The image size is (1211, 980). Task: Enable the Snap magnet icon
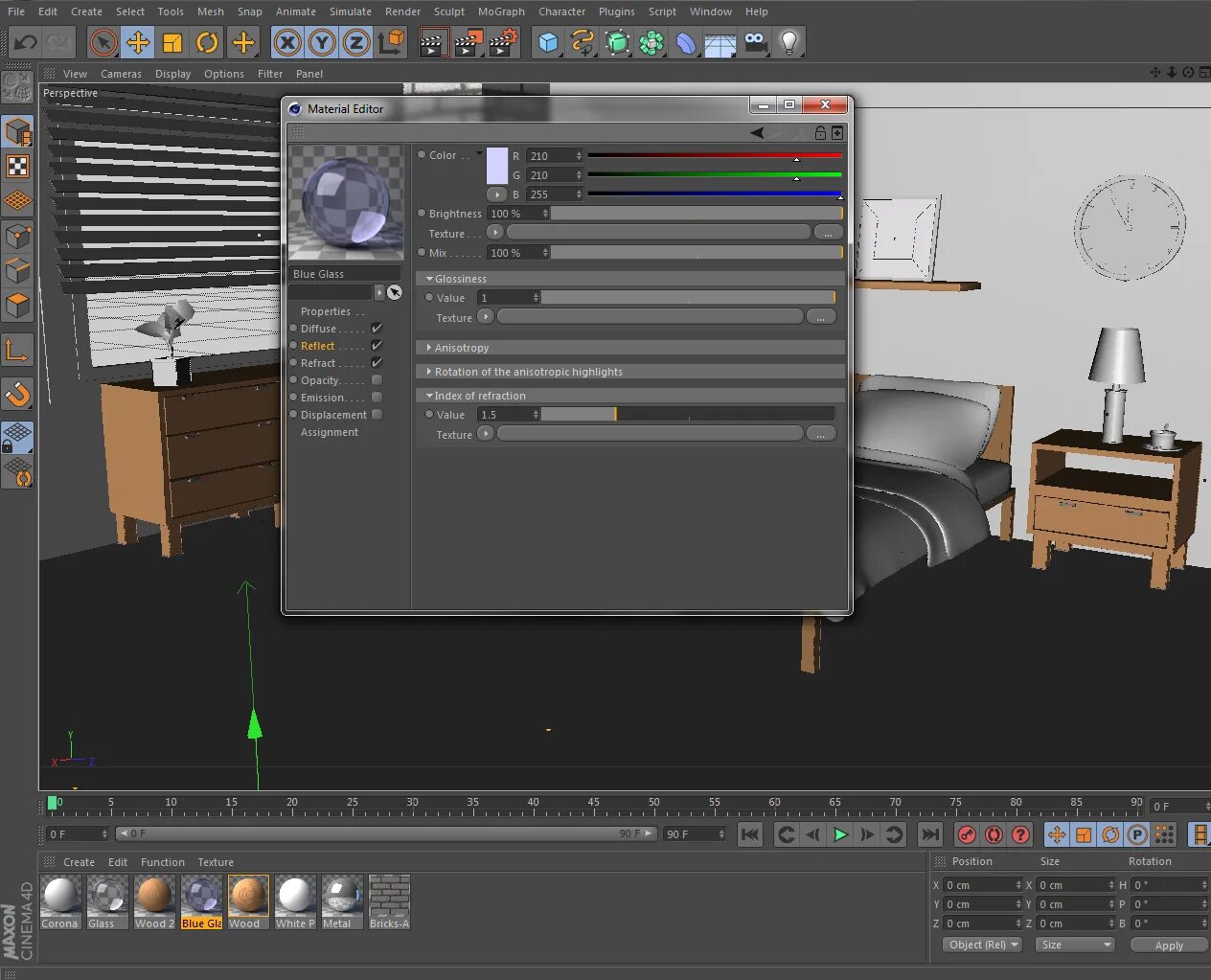click(18, 394)
